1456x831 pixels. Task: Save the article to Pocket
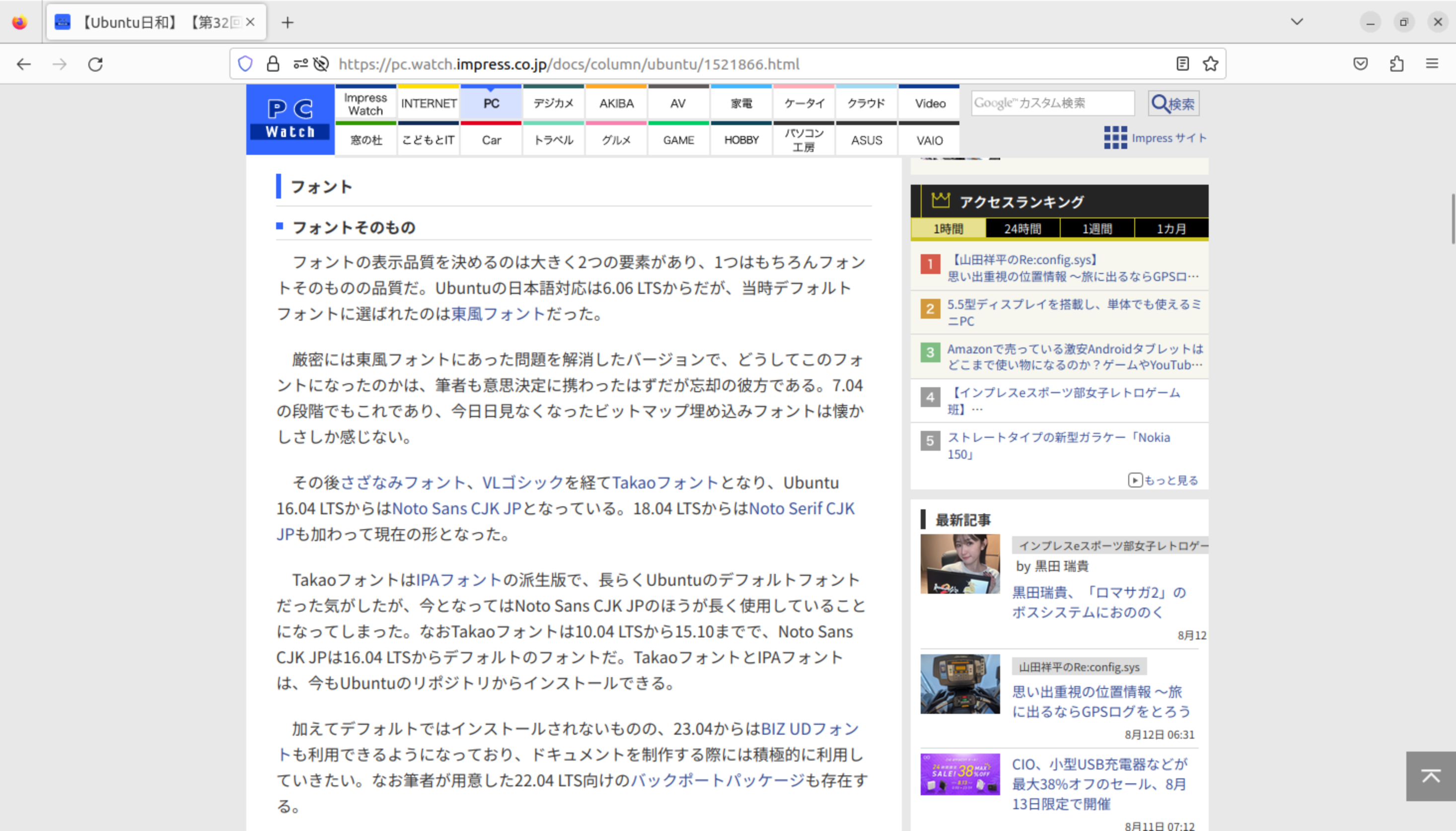[1361, 64]
